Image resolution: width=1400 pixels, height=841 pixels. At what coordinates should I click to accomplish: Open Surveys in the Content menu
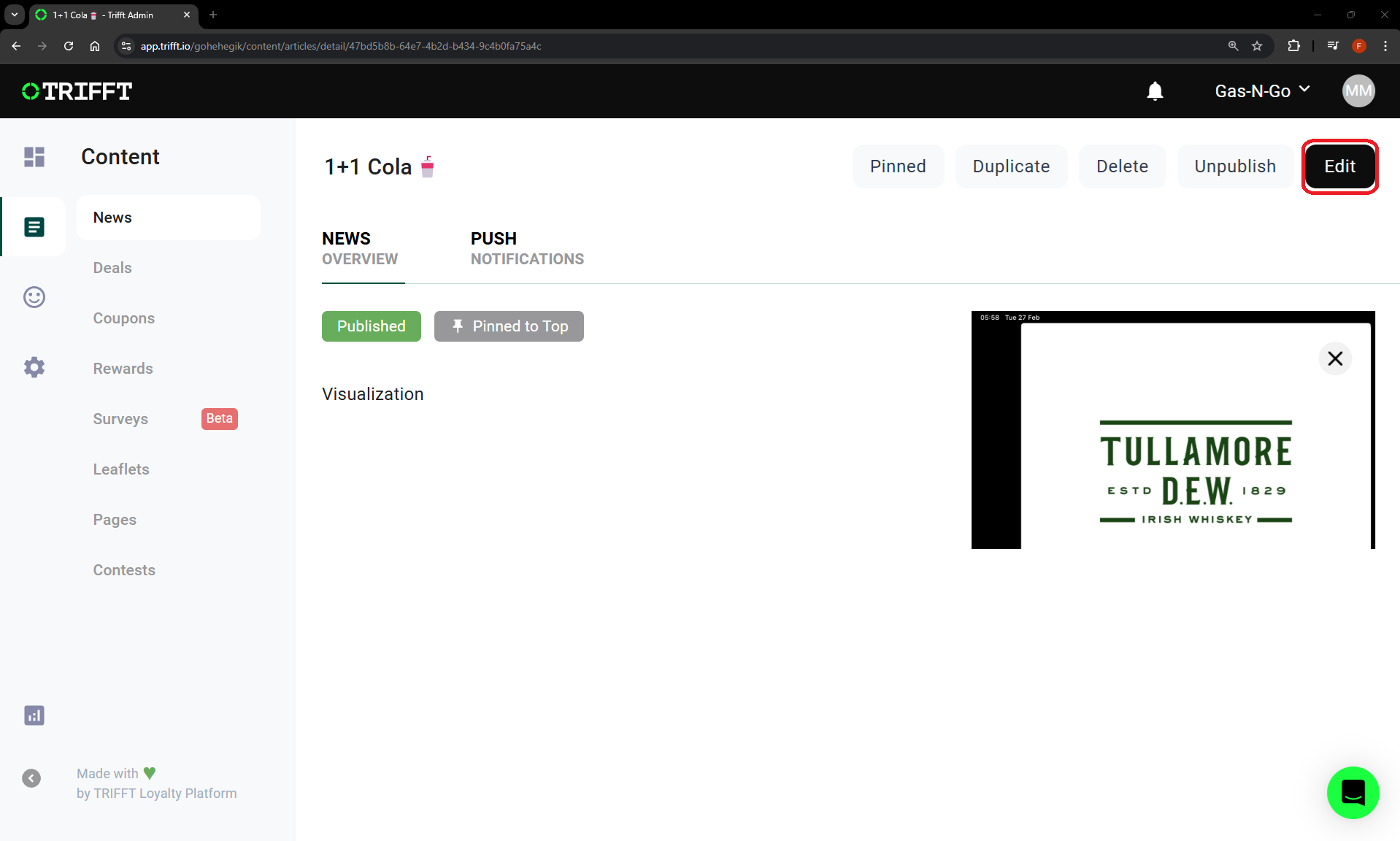click(120, 419)
